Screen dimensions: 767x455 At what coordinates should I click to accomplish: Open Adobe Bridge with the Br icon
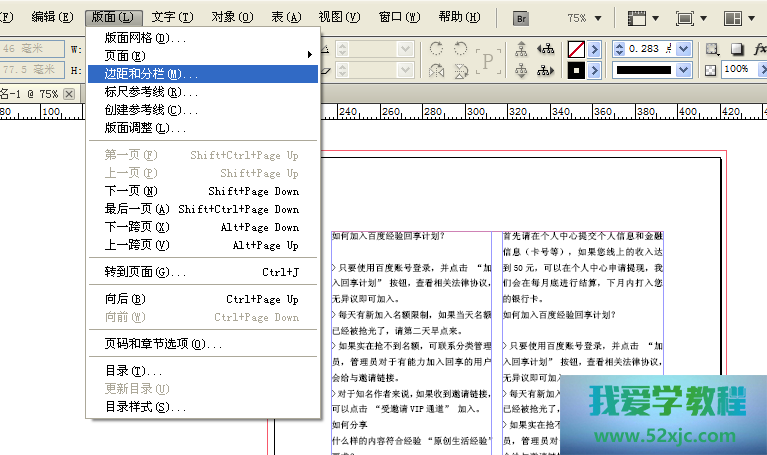tap(520, 18)
